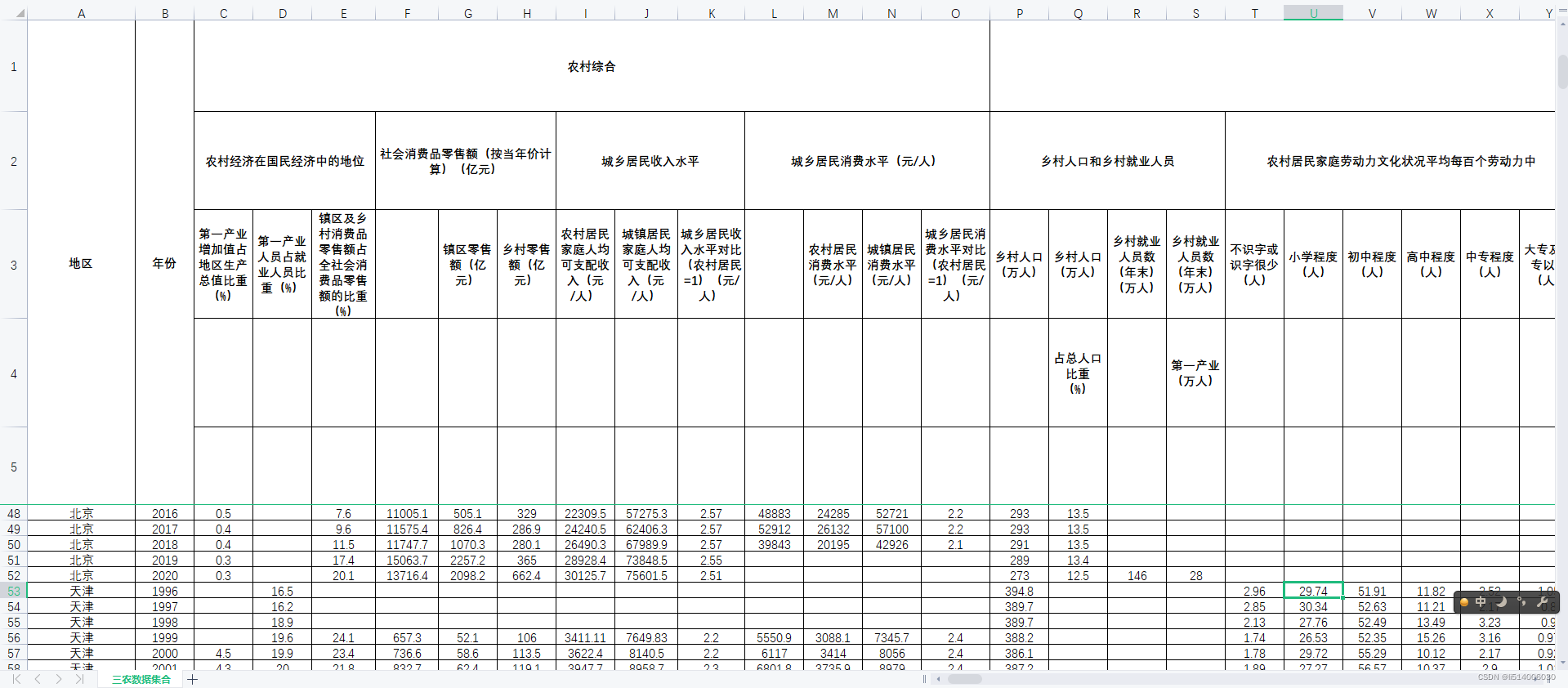Go to first sheet with navigation arrow

click(16, 679)
